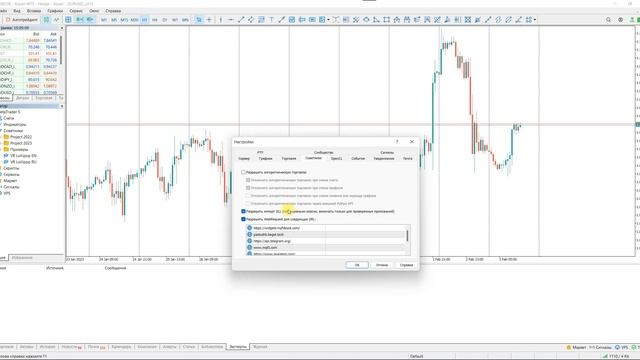
Task: Open the Справка menu in menu bar
Action: point(113,11)
